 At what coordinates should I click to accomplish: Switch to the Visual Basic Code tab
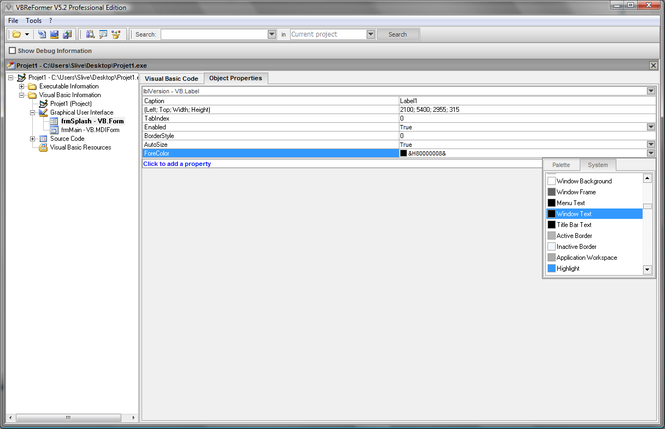(x=171, y=78)
